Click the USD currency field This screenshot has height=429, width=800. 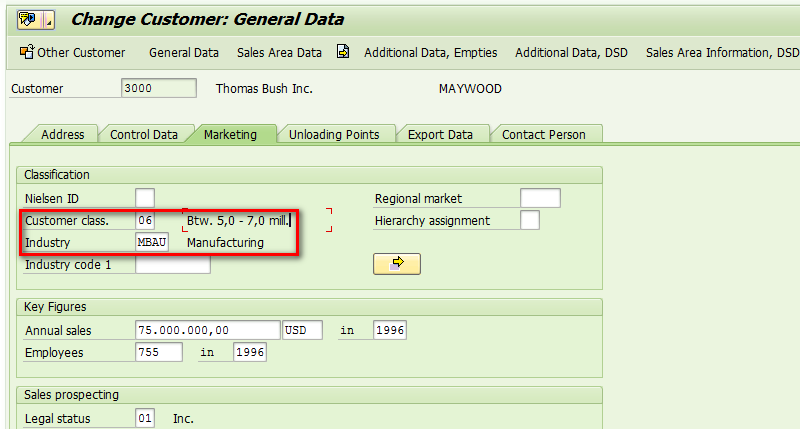click(303, 330)
